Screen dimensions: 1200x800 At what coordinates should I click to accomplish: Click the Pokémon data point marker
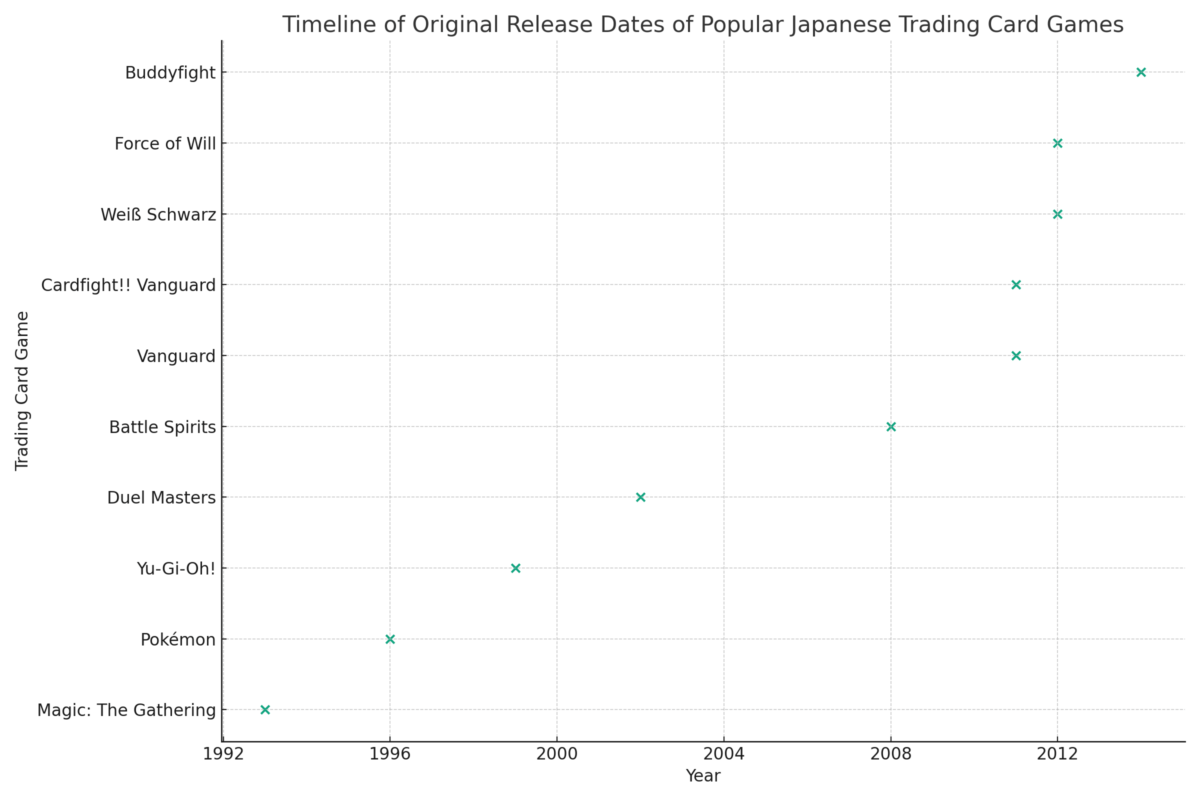(391, 638)
